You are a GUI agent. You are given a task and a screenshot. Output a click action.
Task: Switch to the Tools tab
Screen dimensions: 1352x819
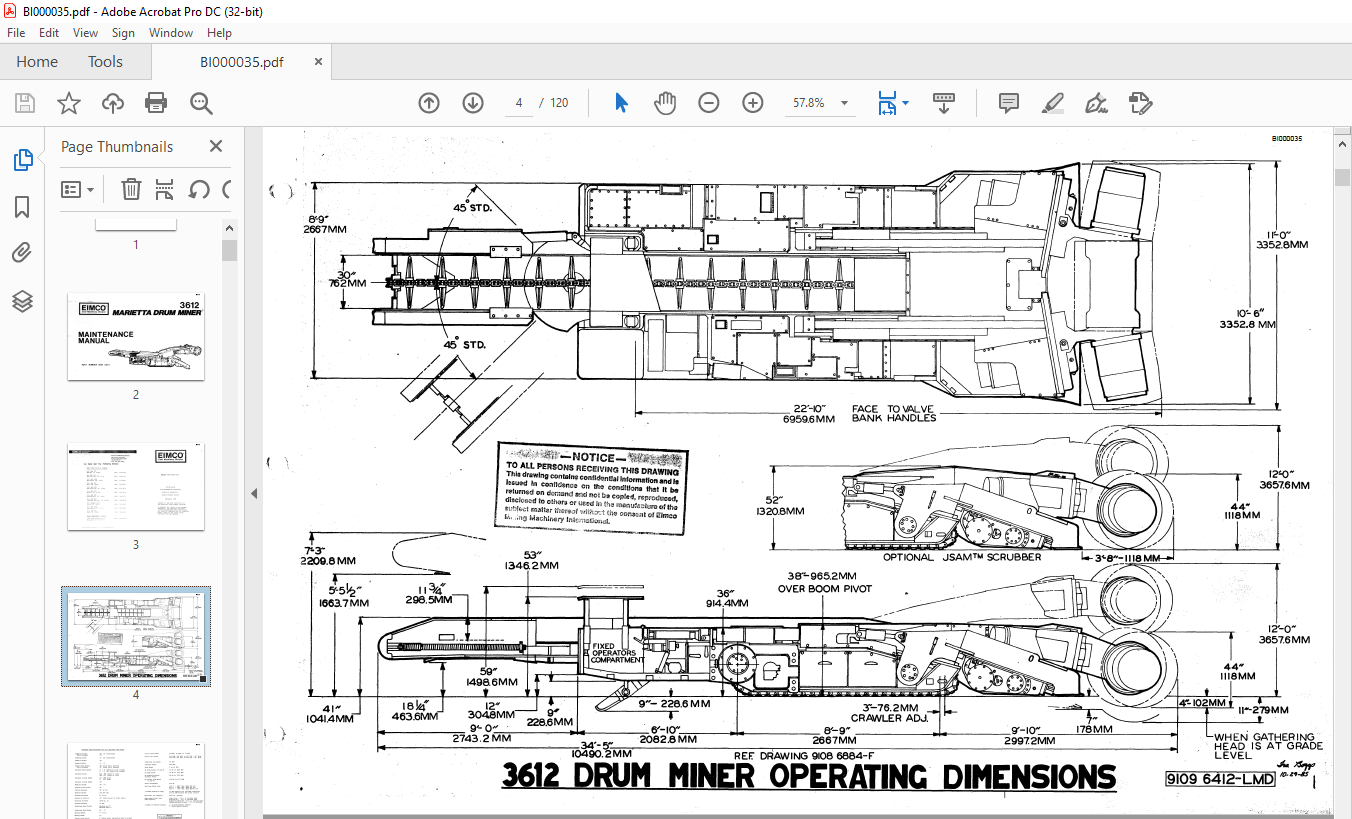[105, 62]
